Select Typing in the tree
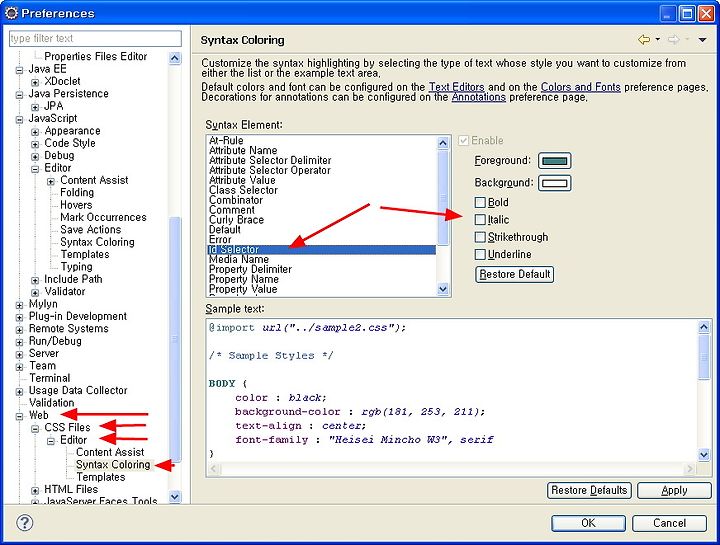Image resolution: width=720 pixels, height=545 pixels. [76, 267]
